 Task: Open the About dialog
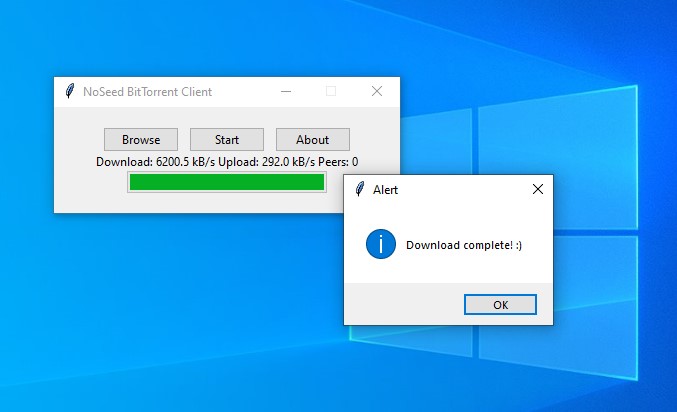pos(313,139)
